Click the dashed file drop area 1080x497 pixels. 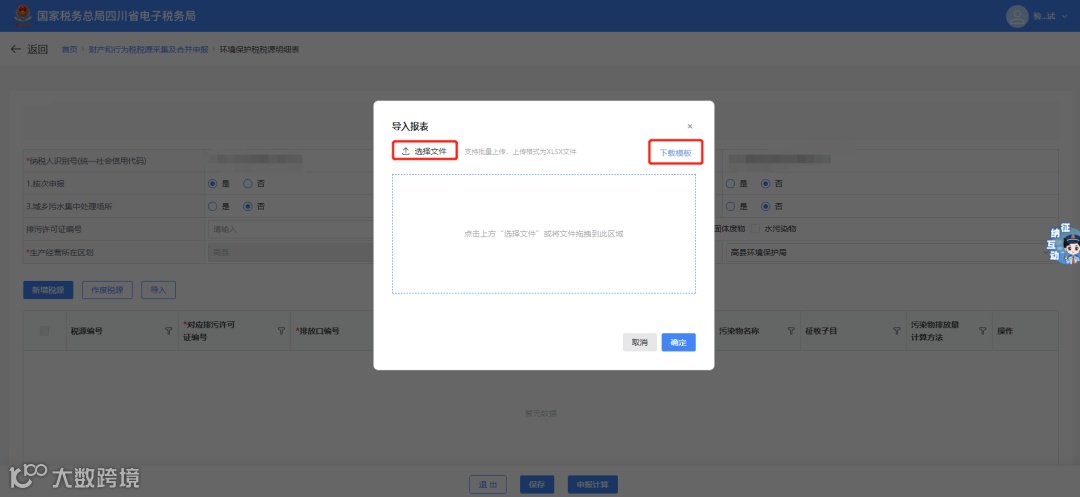[544, 234]
